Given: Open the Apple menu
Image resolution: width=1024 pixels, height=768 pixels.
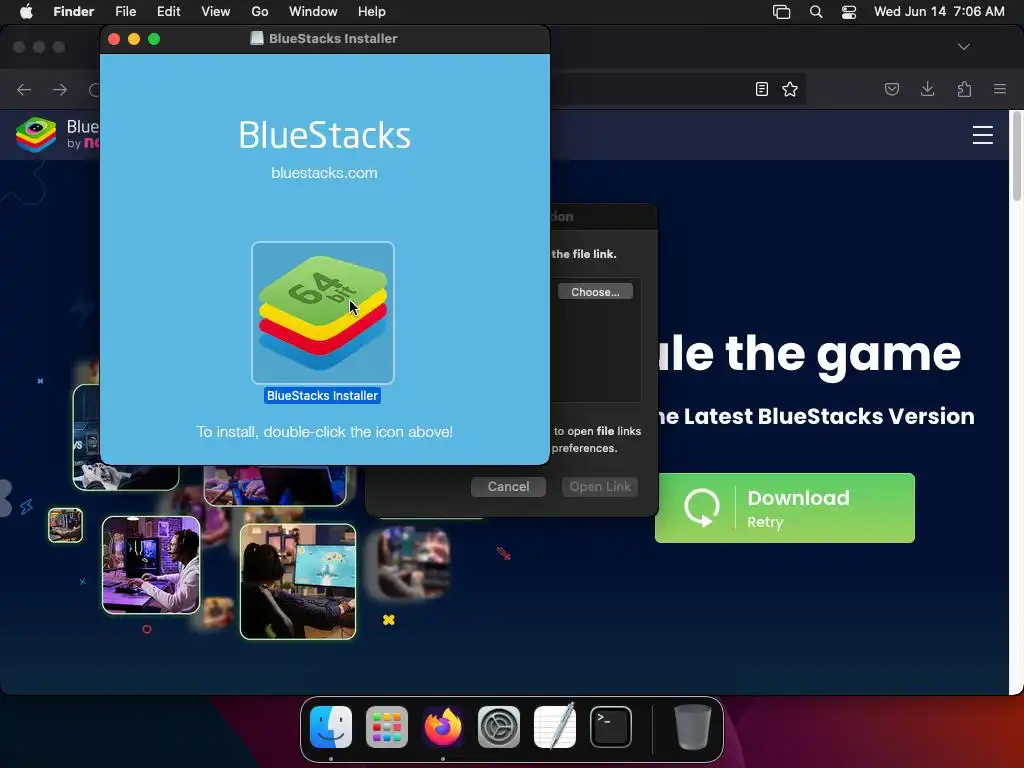Looking at the screenshot, I should point(26,12).
